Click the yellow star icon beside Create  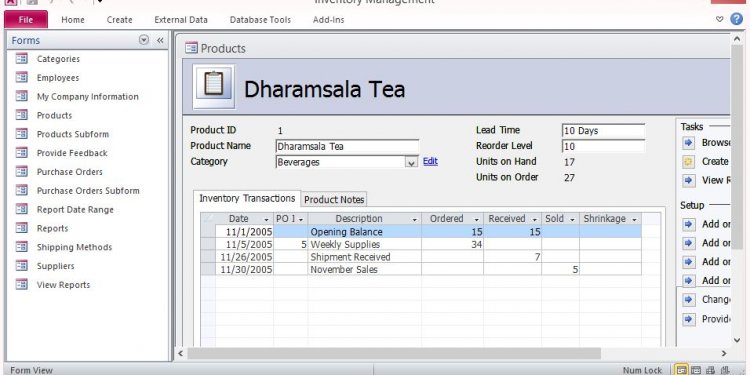(688, 162)
